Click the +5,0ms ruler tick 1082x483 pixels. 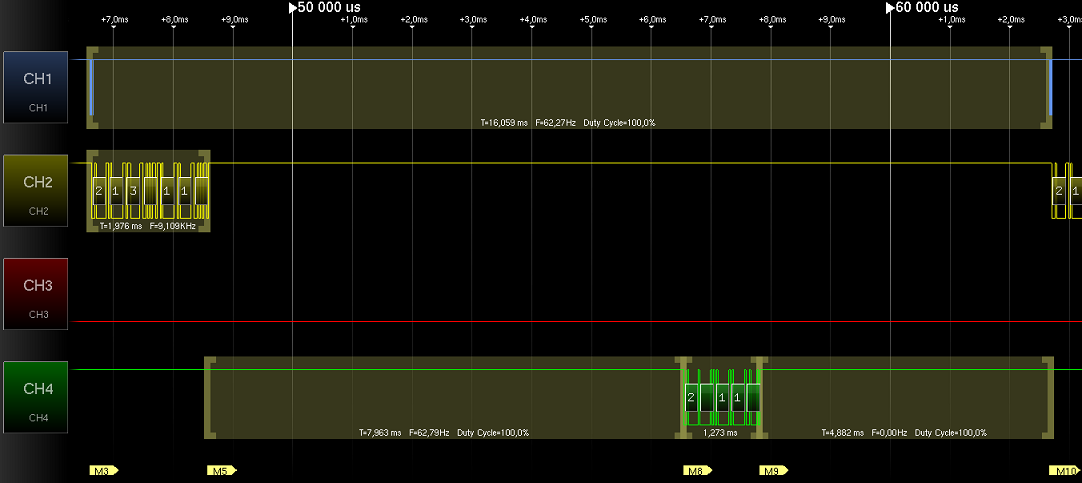point(591,19)
